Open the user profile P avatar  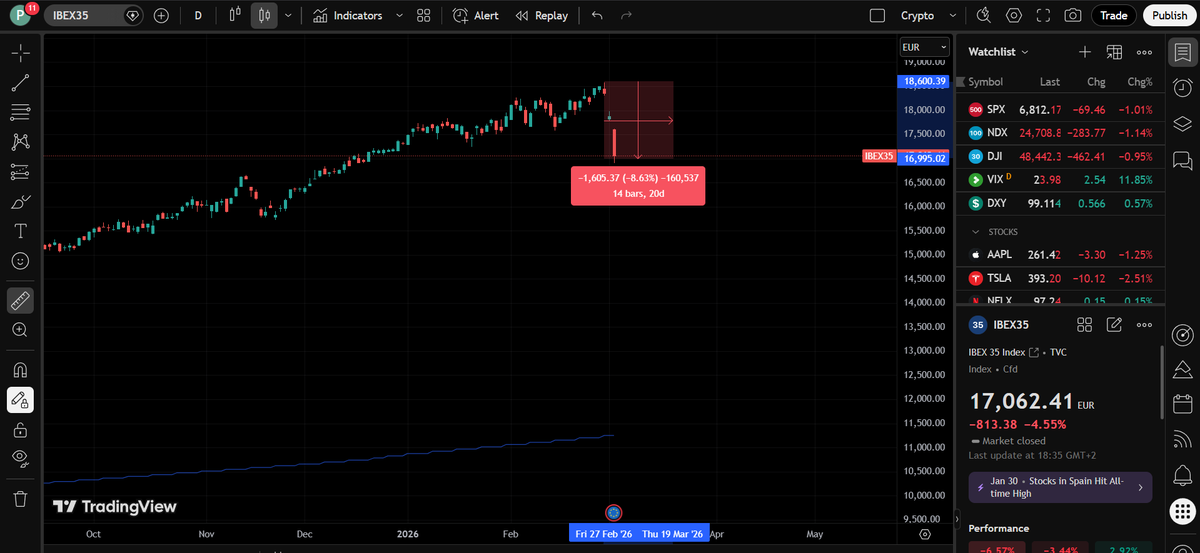(x=20, y=15)
